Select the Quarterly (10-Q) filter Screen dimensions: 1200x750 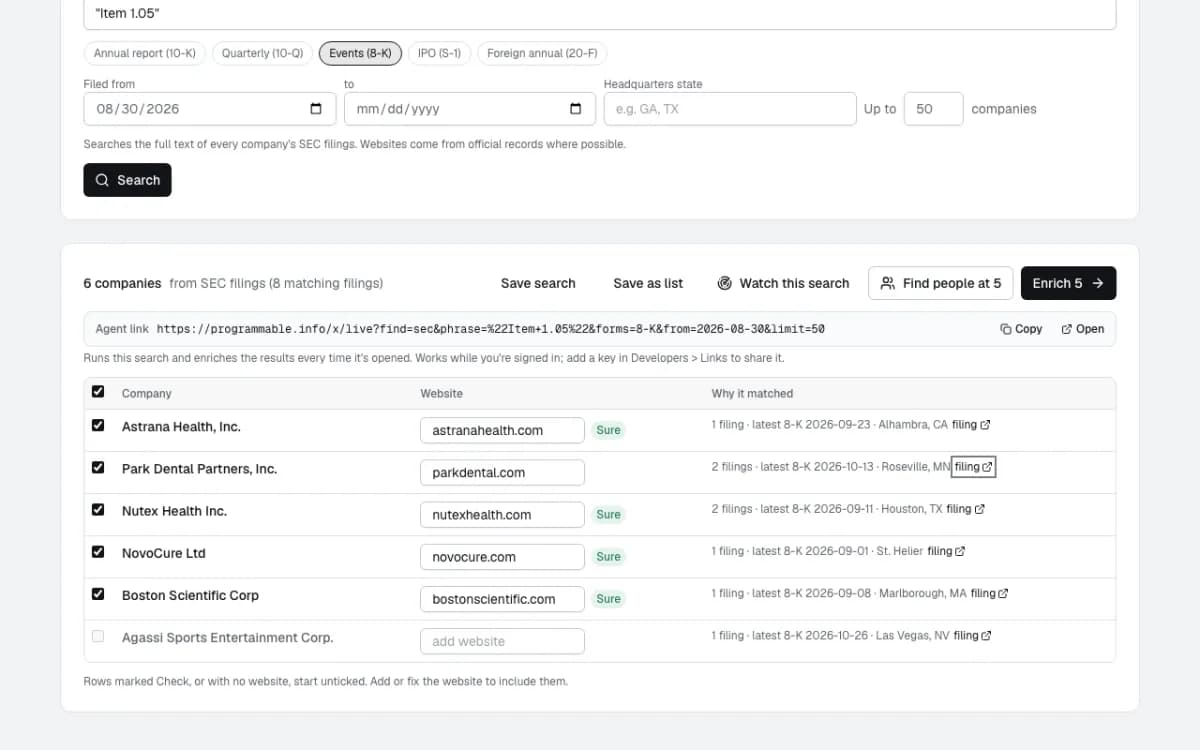262,53
